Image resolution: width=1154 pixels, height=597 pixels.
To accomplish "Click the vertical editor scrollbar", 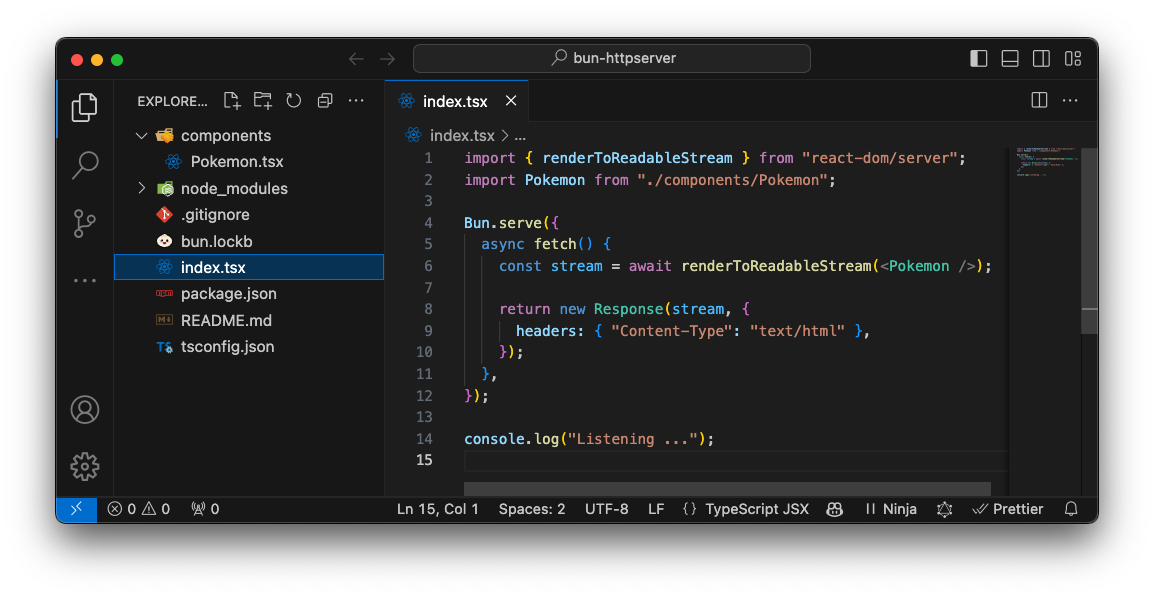I will tap(1089, 241).
